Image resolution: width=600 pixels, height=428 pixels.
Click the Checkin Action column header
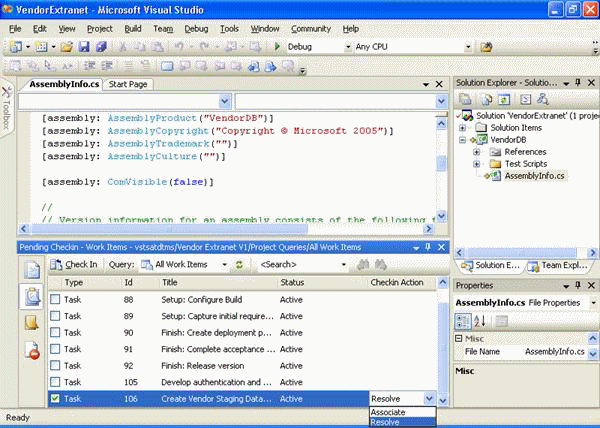point(401,283)
